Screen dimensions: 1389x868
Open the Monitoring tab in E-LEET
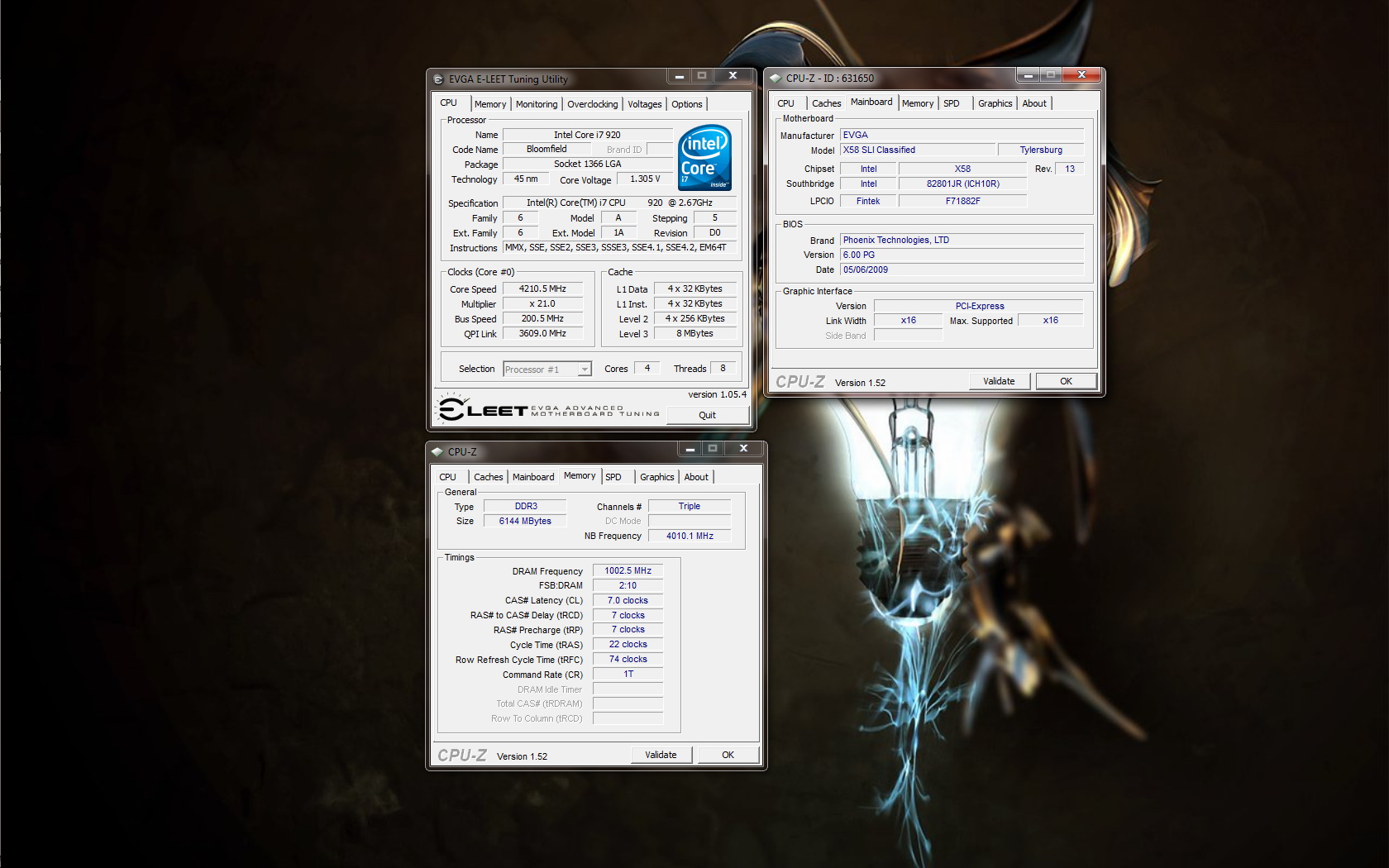(537, 104)
